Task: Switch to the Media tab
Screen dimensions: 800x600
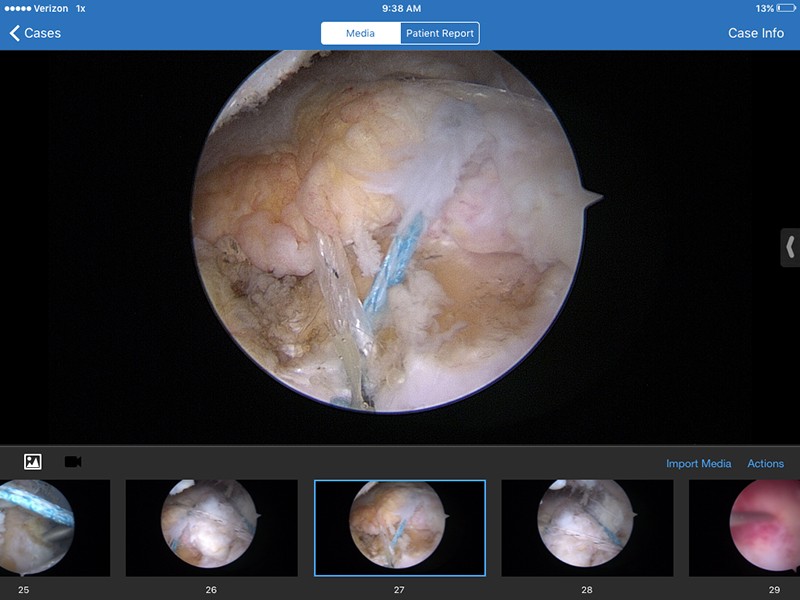Action: tap(361, 33)
